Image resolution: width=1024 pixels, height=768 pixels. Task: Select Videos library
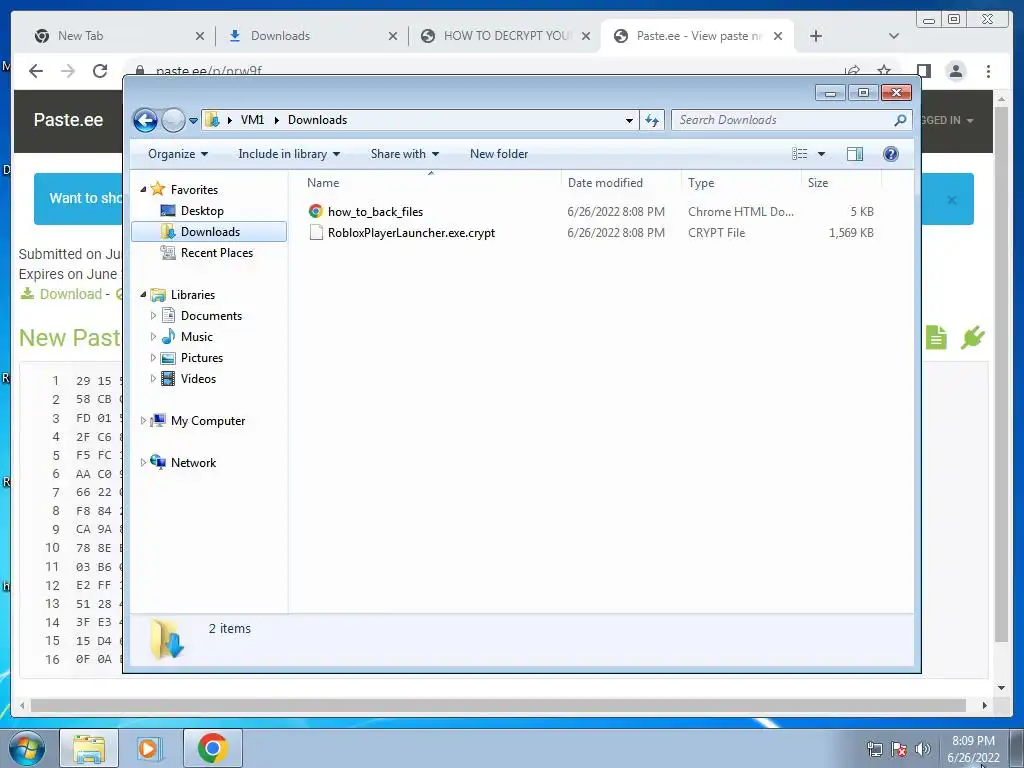198,379
